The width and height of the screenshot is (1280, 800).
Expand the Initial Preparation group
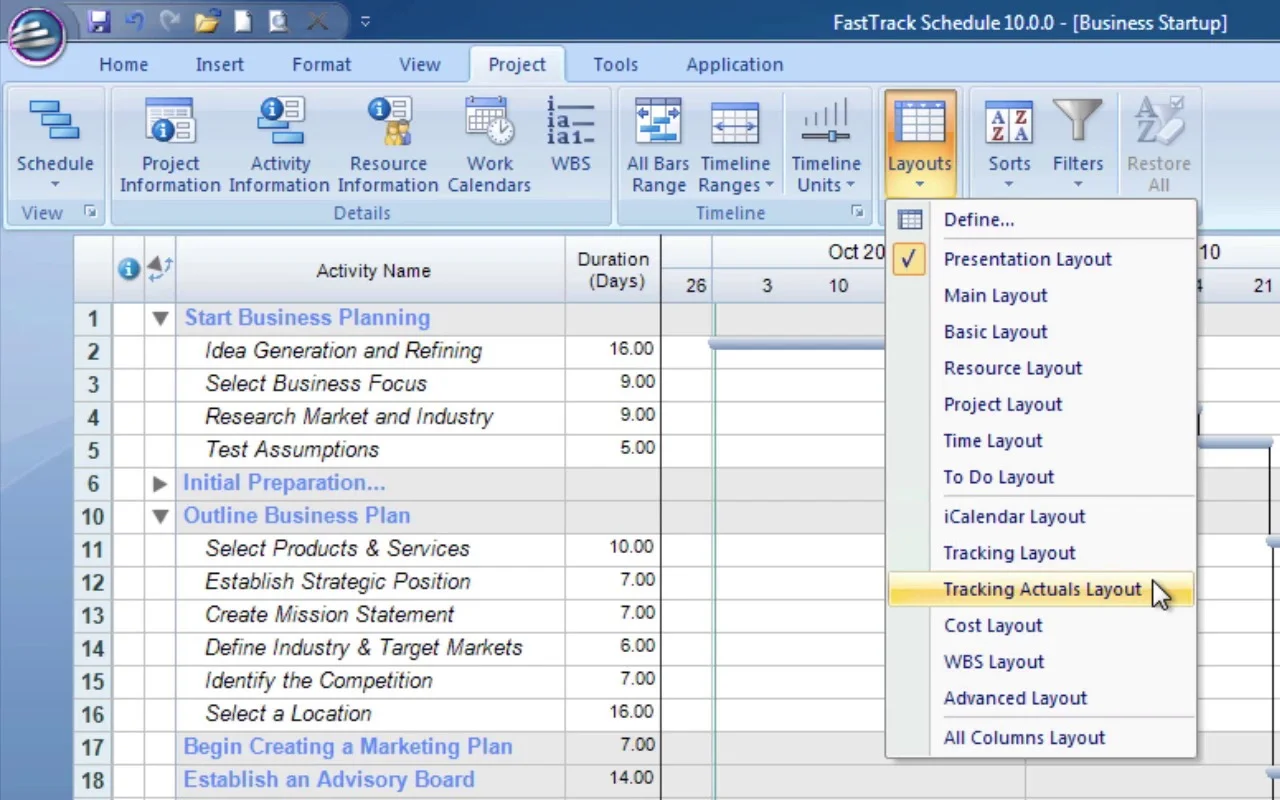[160, 484]
